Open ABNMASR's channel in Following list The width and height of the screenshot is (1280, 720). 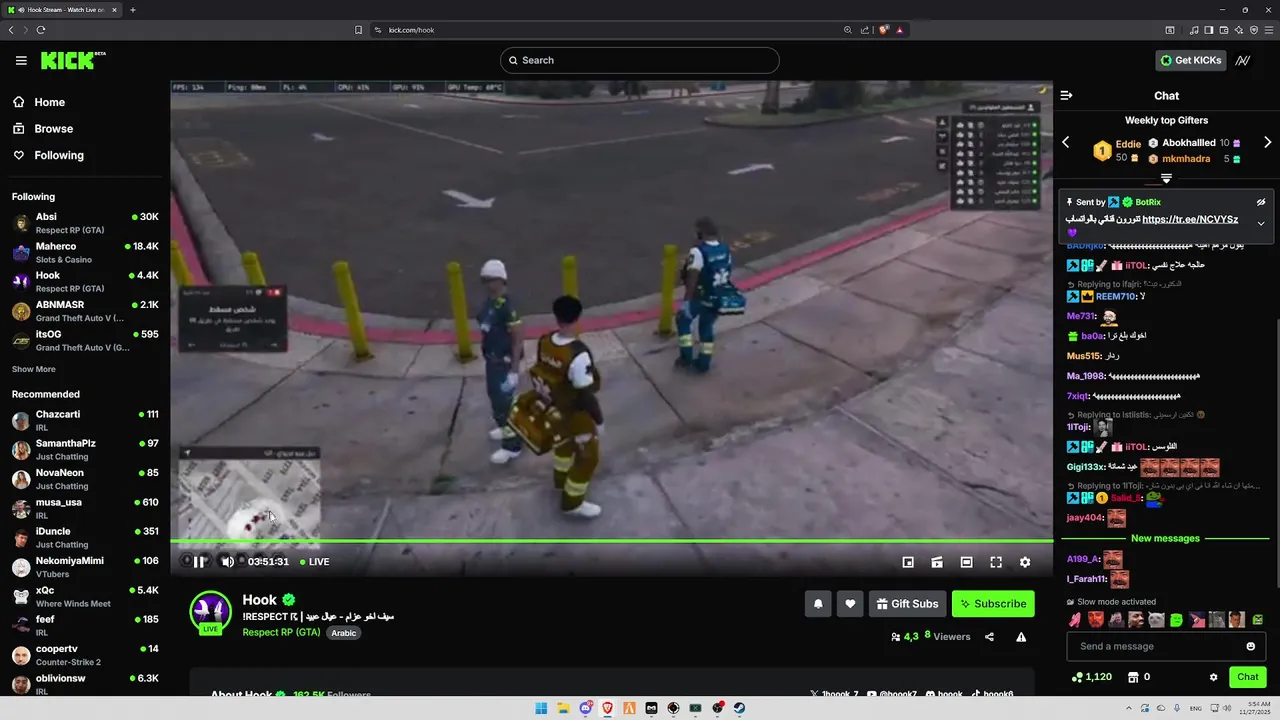[85, 310]
